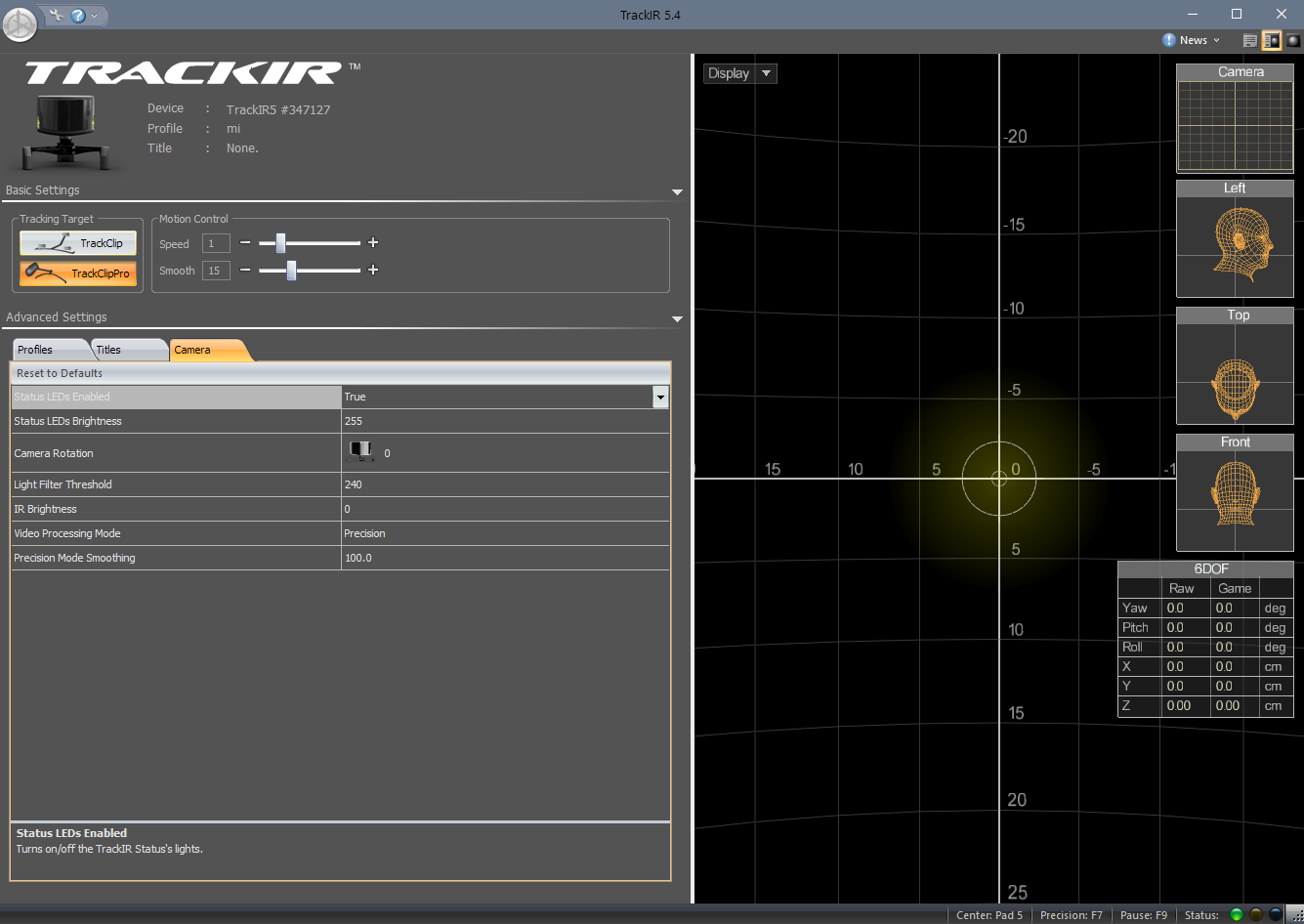
Task: Click the yellow status LED indicator
Action: 1256,915
